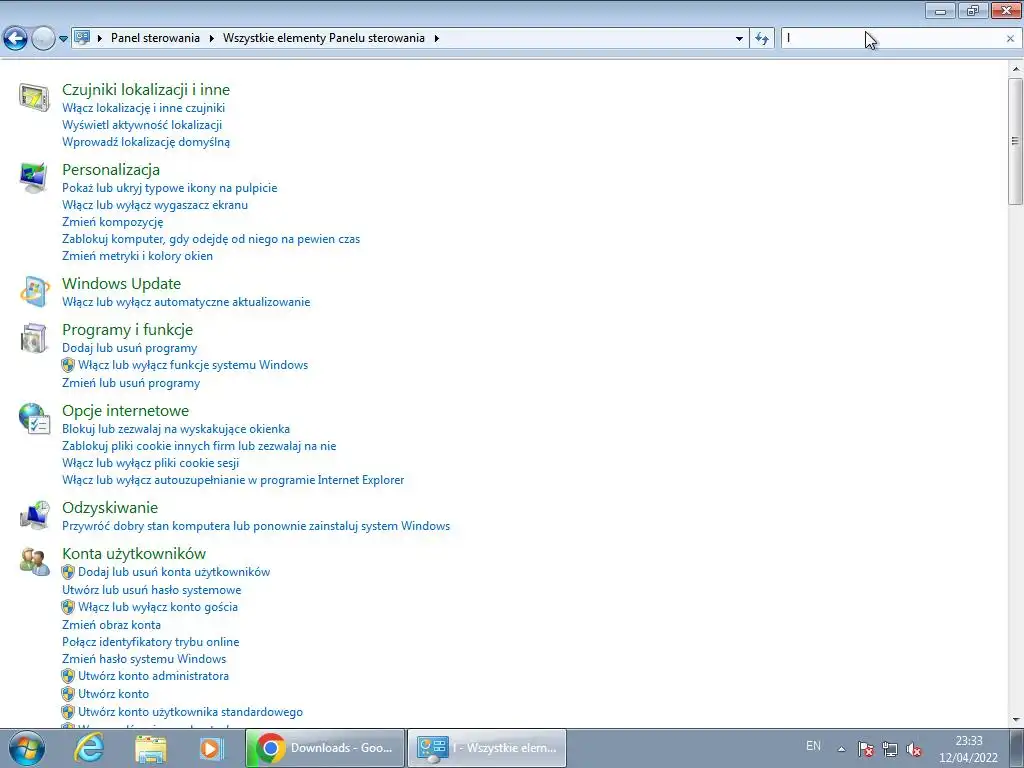Open the Windows Start menu
This screenshot has height=768, width=1024.
tap(26, 748)
